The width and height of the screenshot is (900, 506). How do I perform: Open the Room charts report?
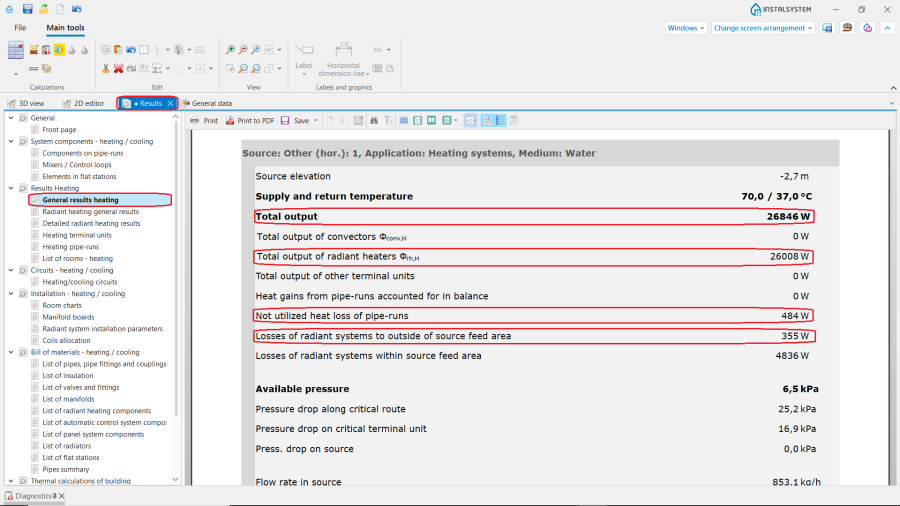pyautogui.click(x=62, y=305)
